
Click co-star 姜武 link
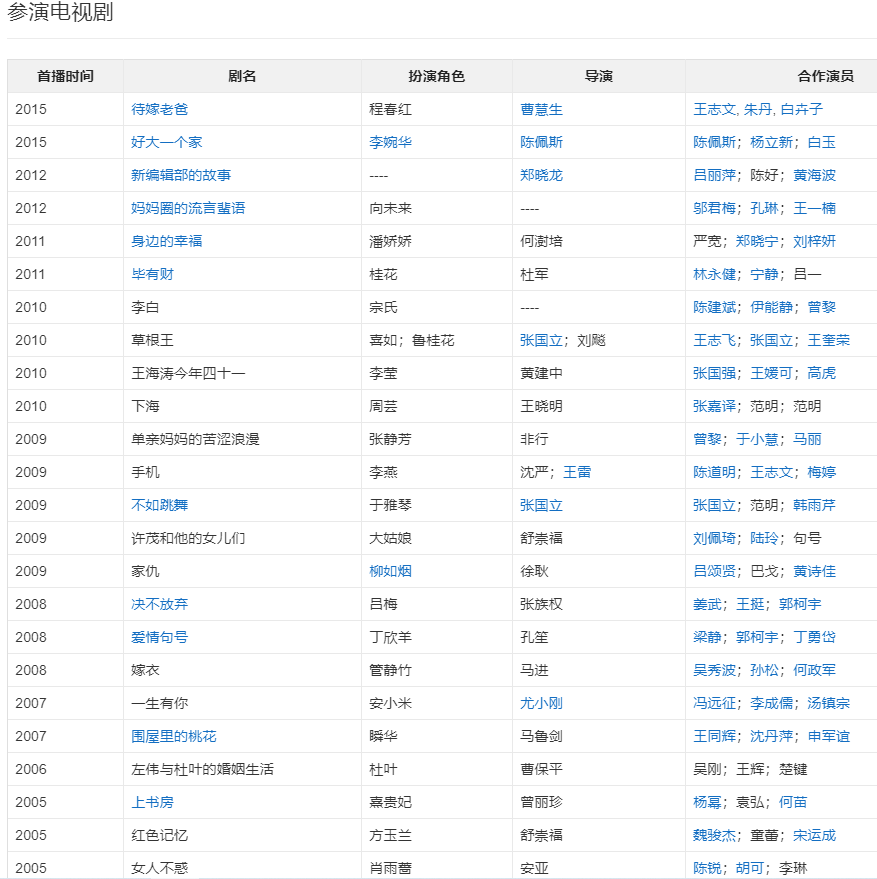pyautogui.click(x=707, y=604)
